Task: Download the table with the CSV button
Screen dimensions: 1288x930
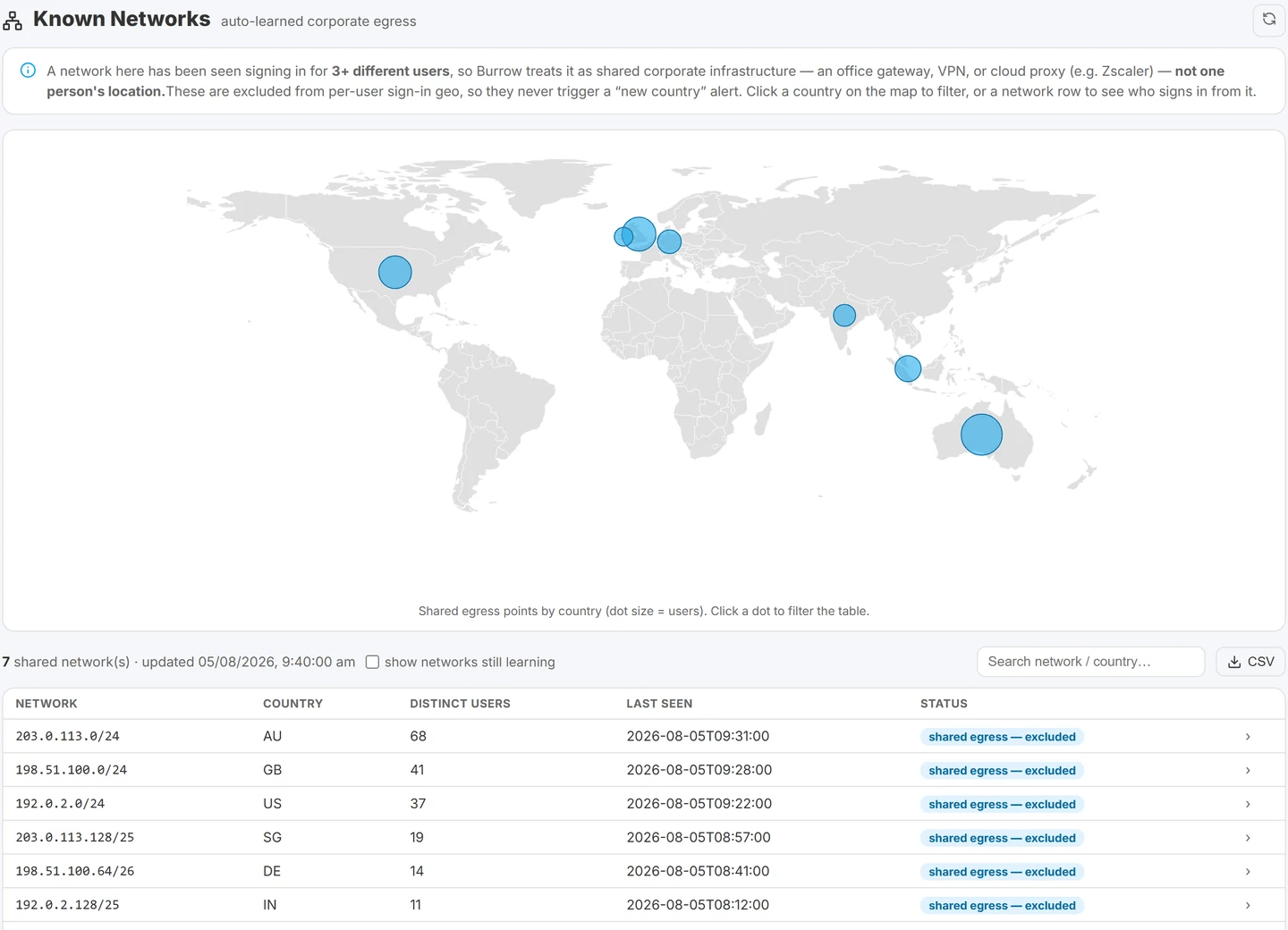Action: click(x=1250, y=662)
